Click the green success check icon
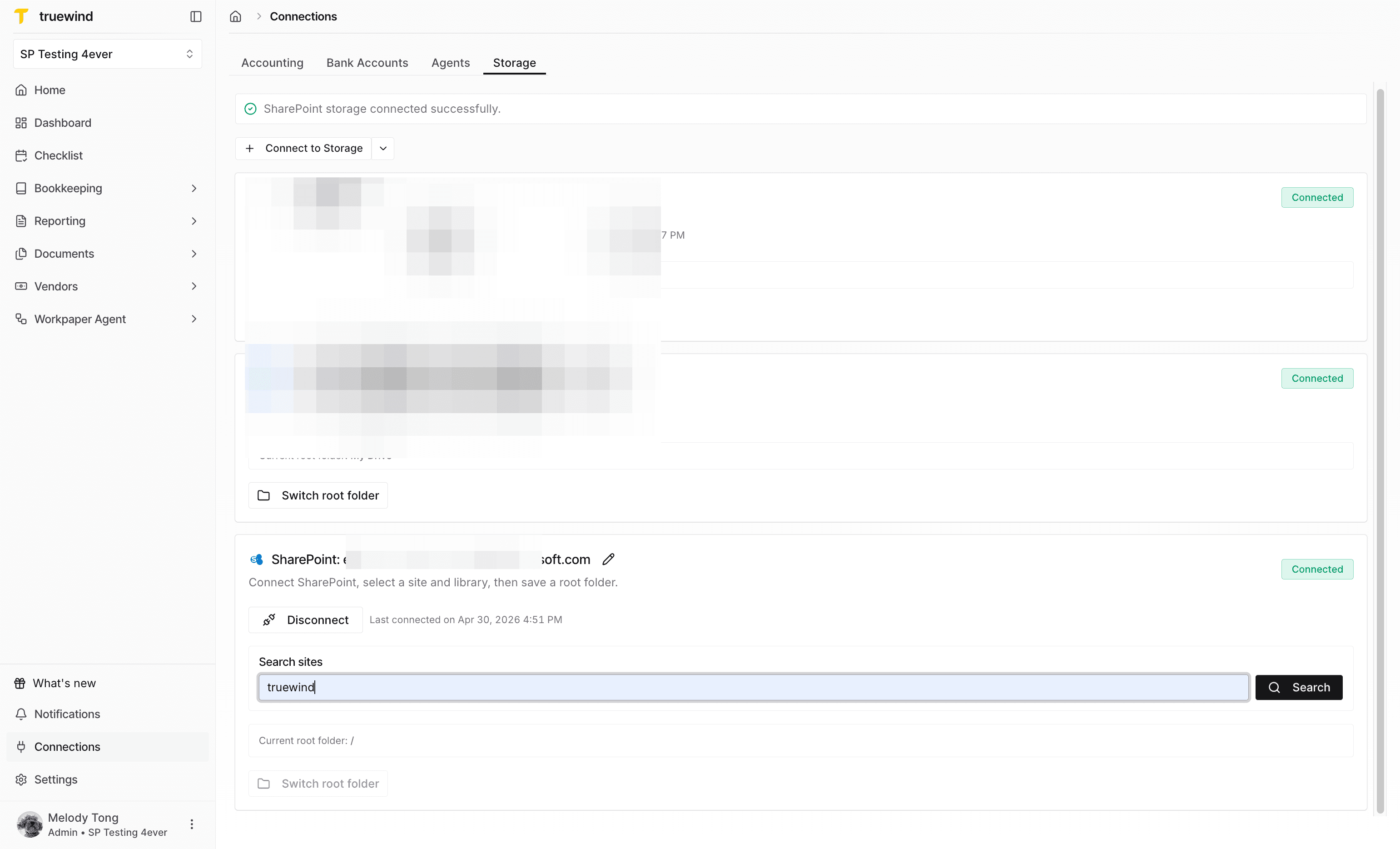Viewport: 1400px width, 849px height. (x=250, y=109)
